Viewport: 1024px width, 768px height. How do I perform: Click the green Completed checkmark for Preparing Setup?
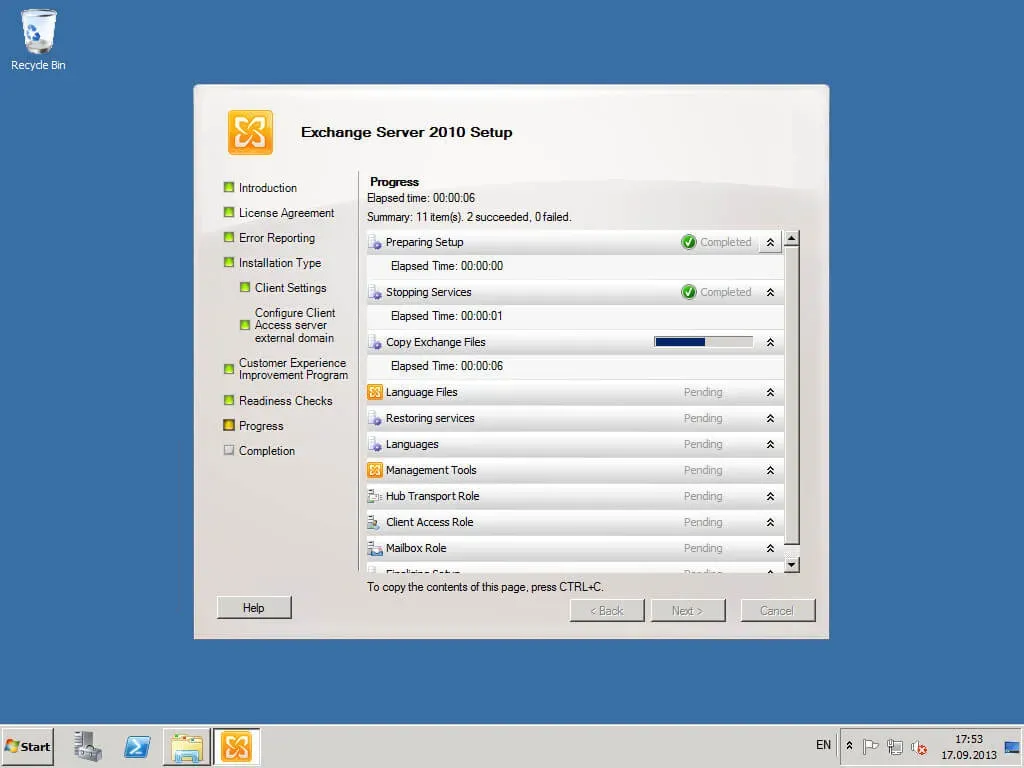pos(688,242)
